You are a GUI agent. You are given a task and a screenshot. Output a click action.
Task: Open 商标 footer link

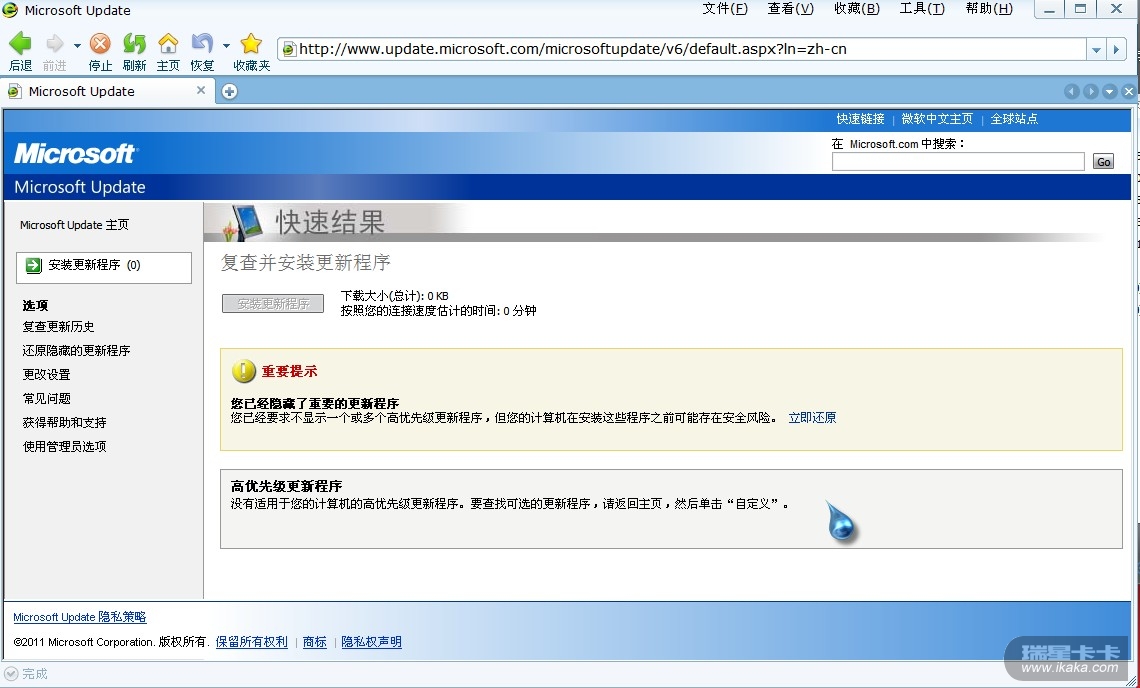[315, 641]
